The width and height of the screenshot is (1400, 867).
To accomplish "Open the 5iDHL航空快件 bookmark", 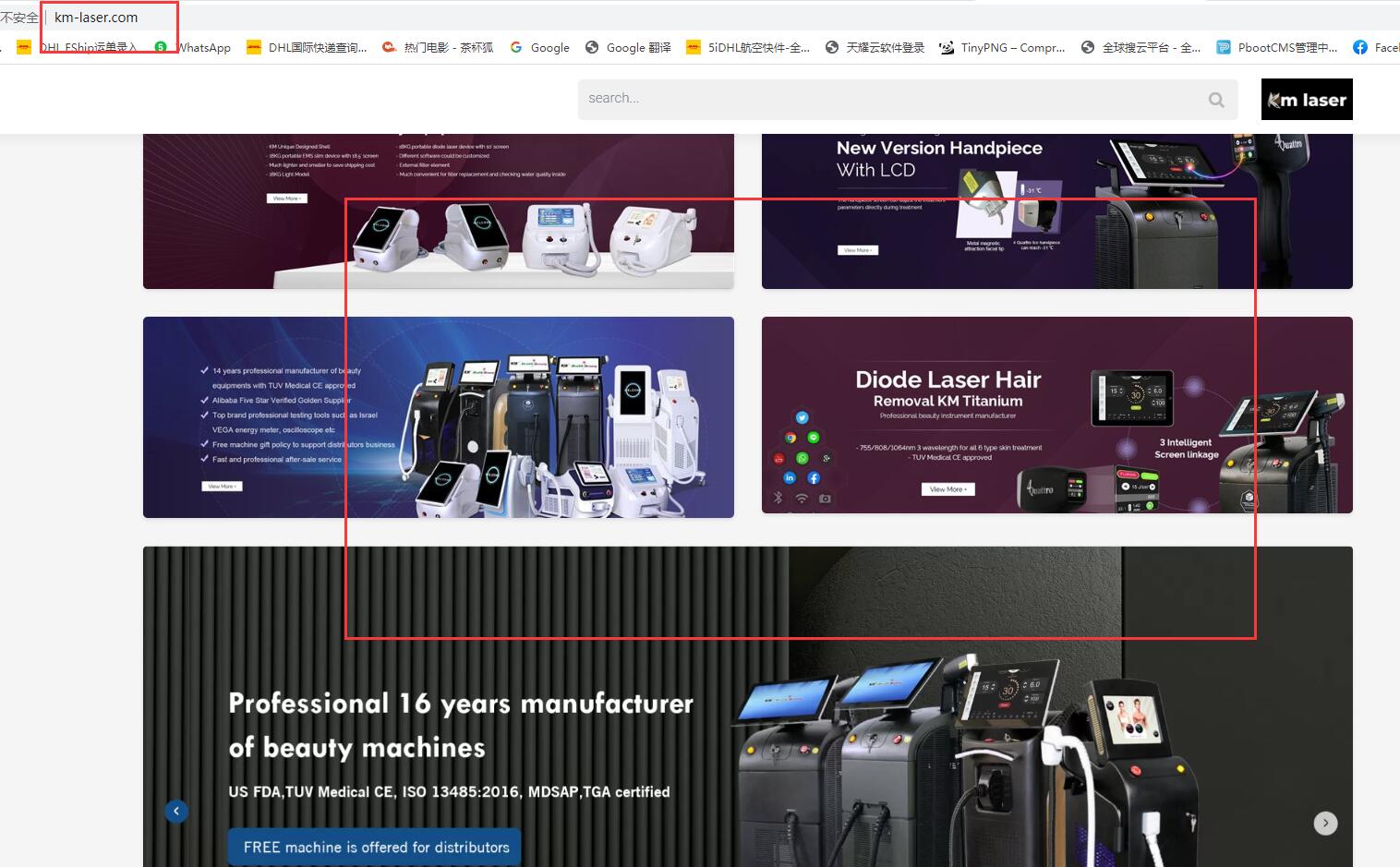I will 748,47.
